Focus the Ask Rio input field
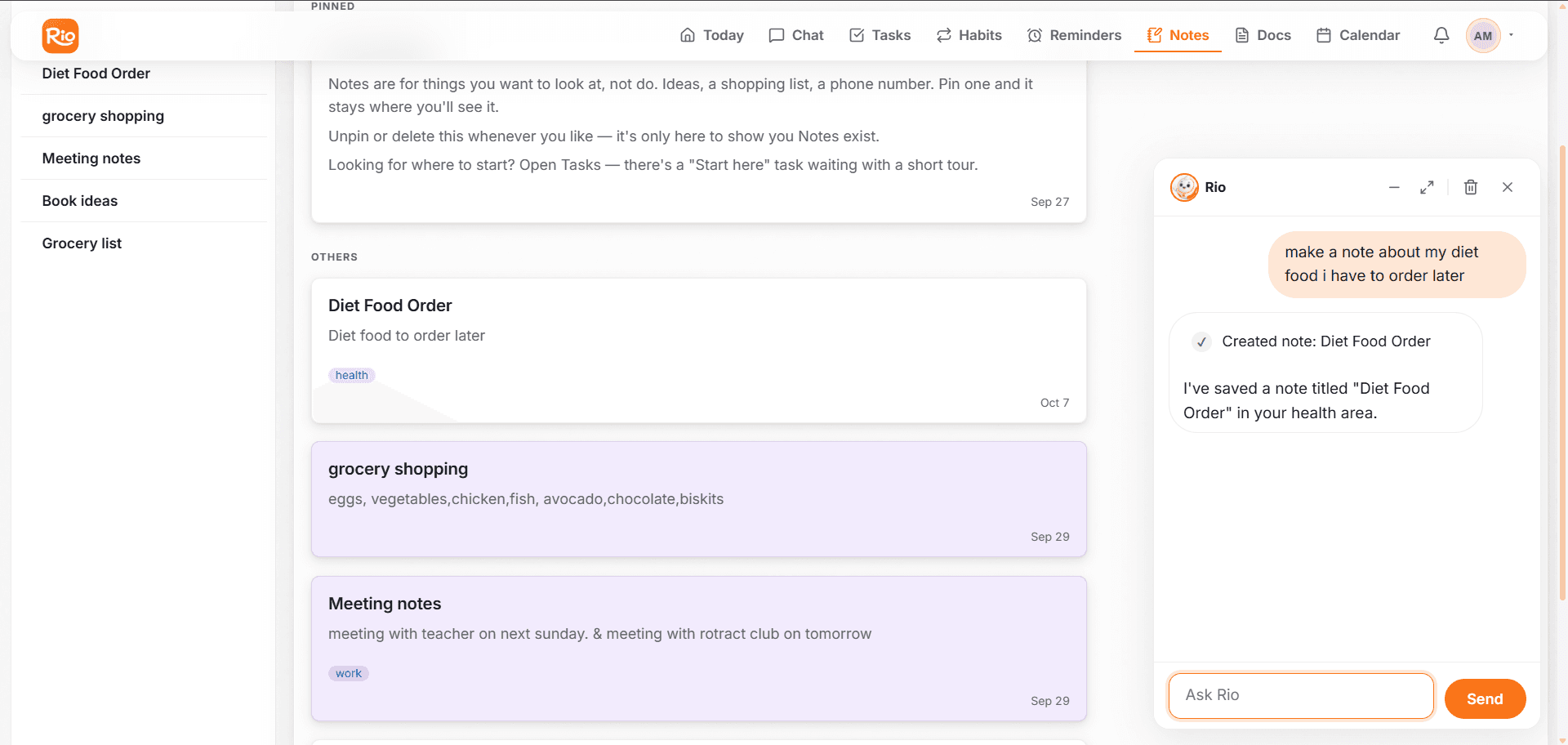1568x745 pixels. tap(1301, 695)
